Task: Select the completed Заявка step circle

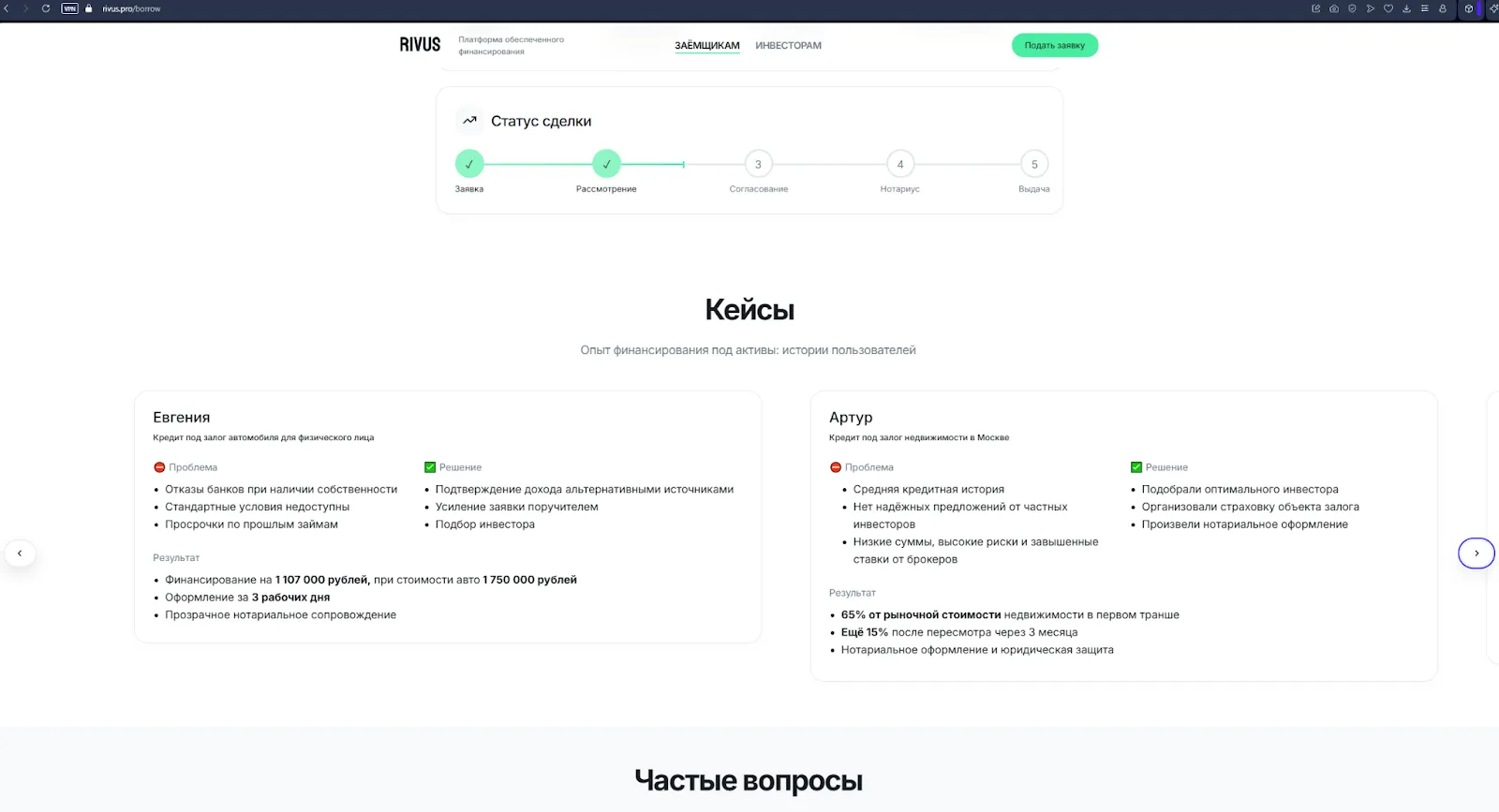Action: [x=469, y=164]
